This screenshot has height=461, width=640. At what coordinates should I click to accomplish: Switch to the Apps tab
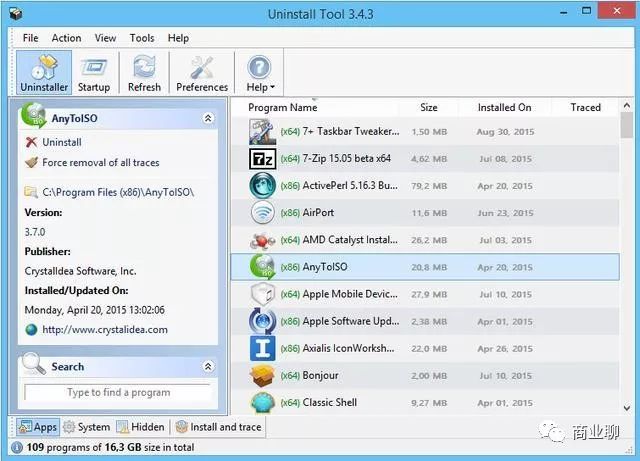[38, 427]
